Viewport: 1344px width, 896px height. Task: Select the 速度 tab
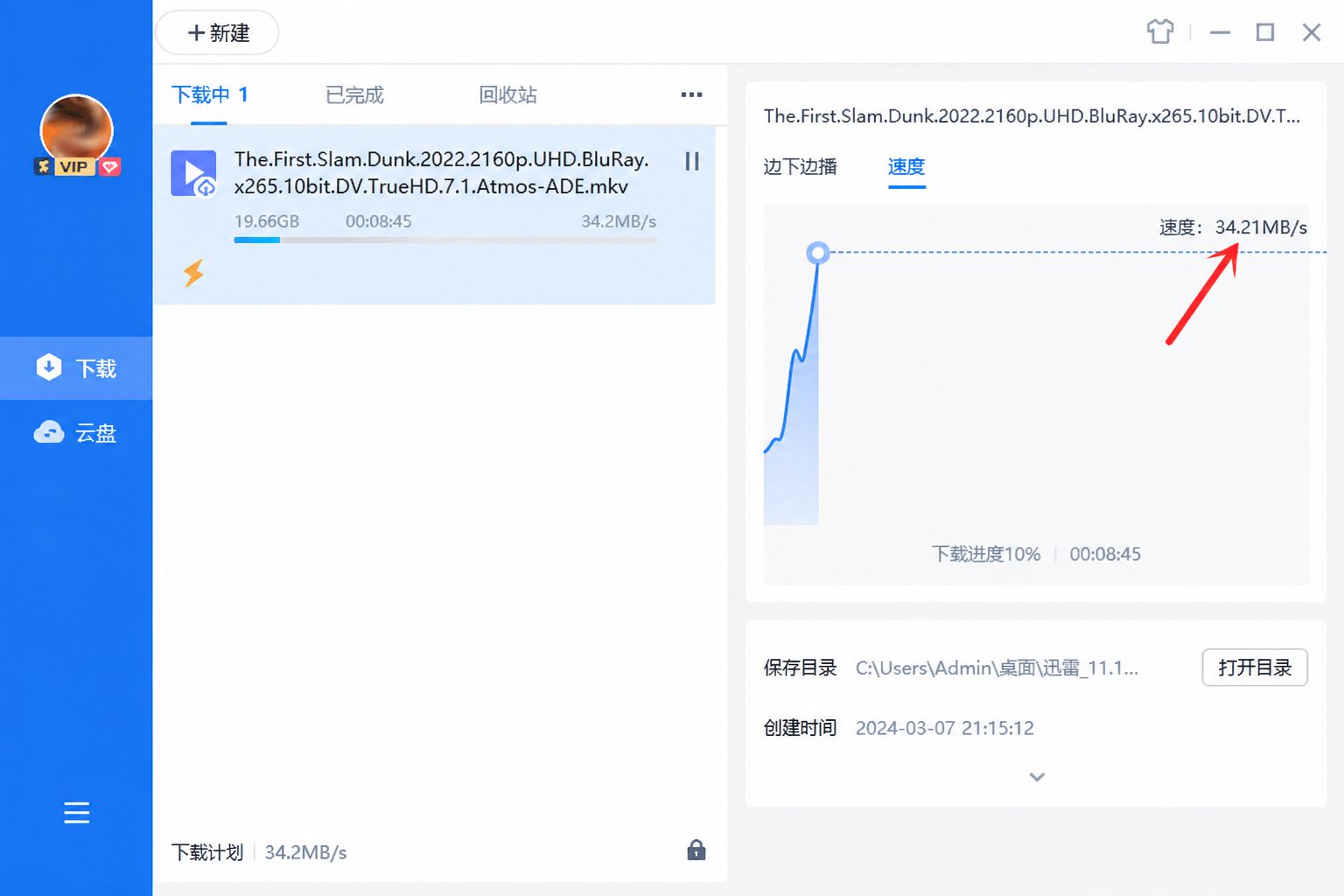(906, 167)
